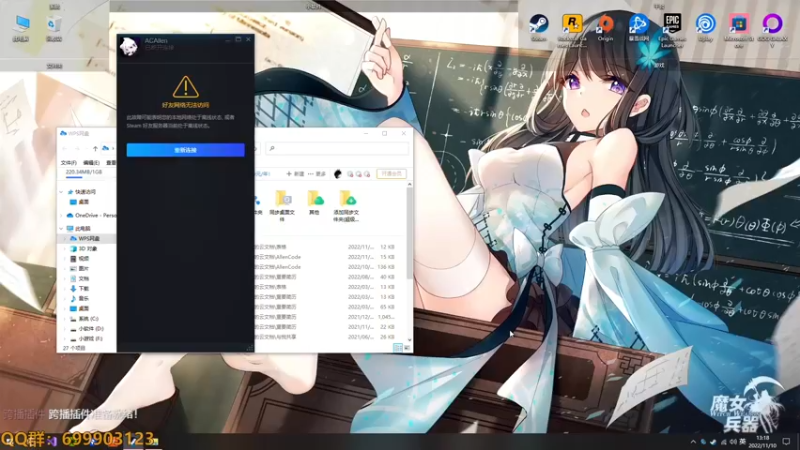This screenshot has width=800, height=450.
Task: Open the add sync folder item
Action: pyautogui.click(x=346, y=206)
